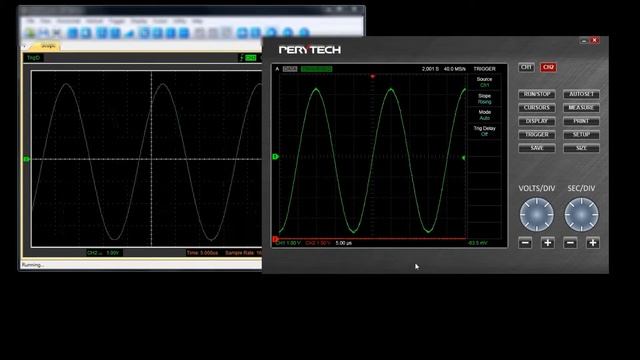This screenshot has height=360, width=640.
Task: Minimize the Perytech window
Action: (584, 40)
